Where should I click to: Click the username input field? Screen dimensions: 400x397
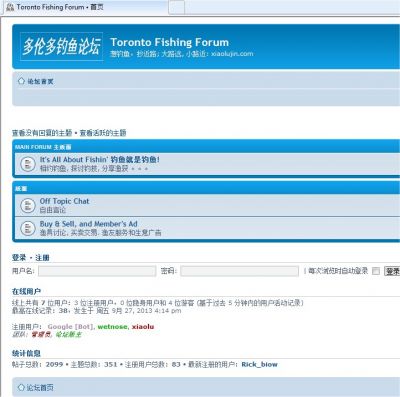pos(97,271)
